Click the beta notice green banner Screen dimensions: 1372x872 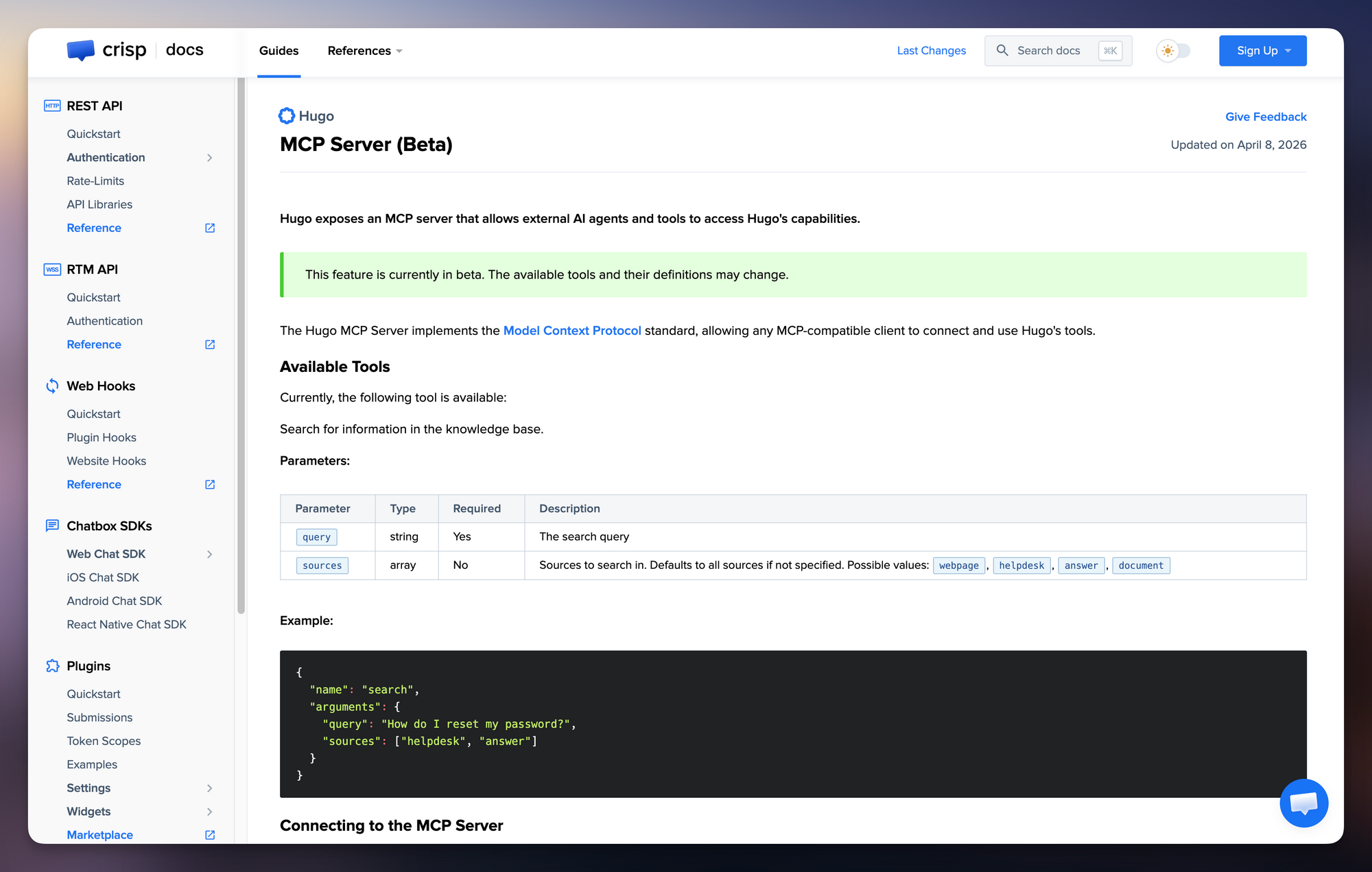pos(793,274)
